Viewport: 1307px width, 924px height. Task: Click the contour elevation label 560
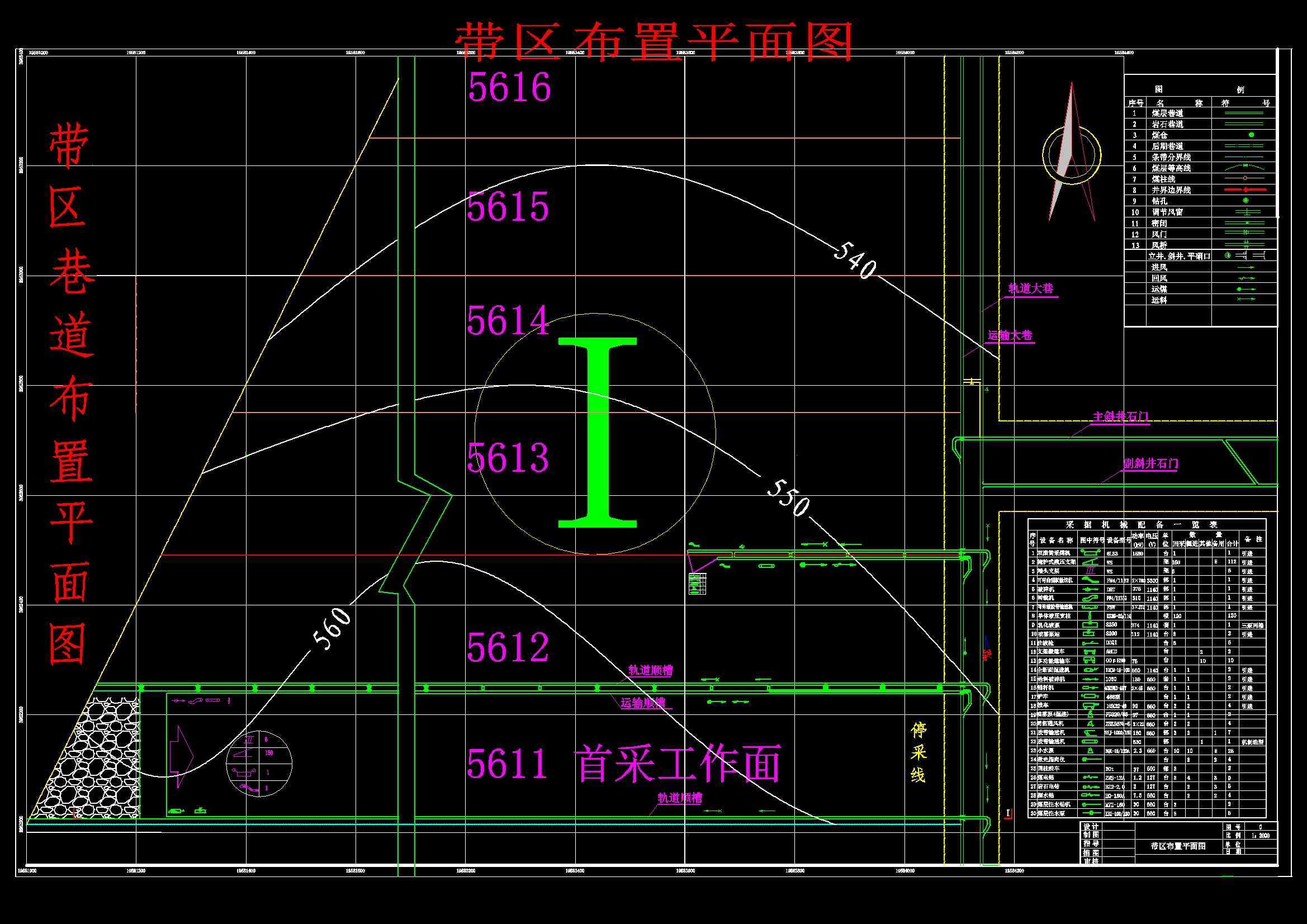pos(333,628)
